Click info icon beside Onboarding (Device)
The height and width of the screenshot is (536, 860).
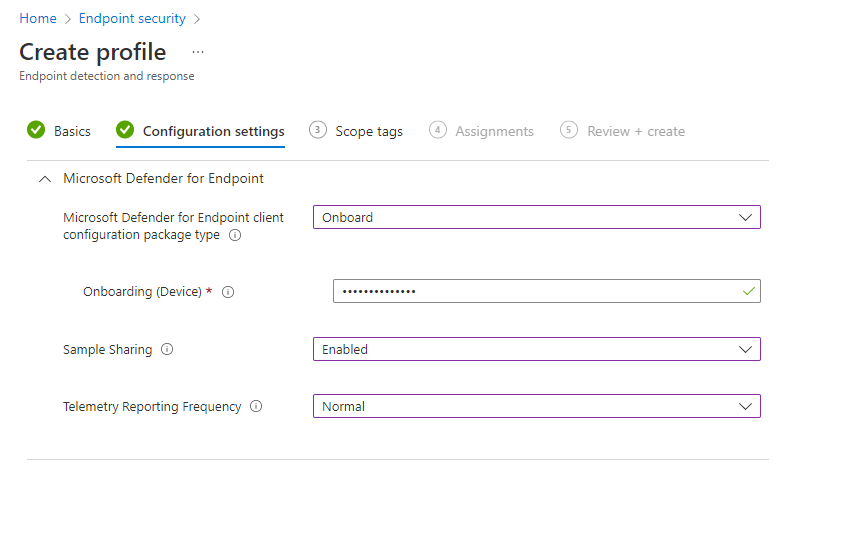click(x=228, y=292)
